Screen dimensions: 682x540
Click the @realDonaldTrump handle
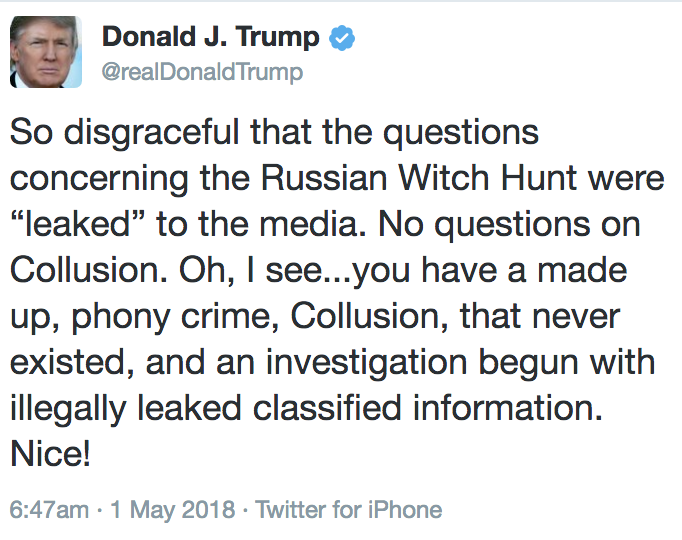click(202, 73)
